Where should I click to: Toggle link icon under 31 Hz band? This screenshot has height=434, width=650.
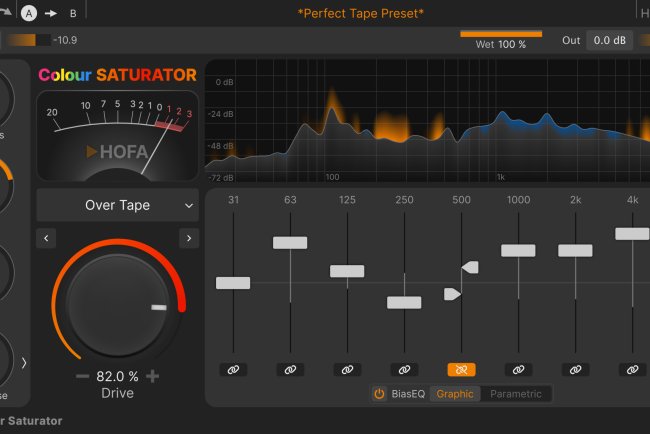[233, 370]
